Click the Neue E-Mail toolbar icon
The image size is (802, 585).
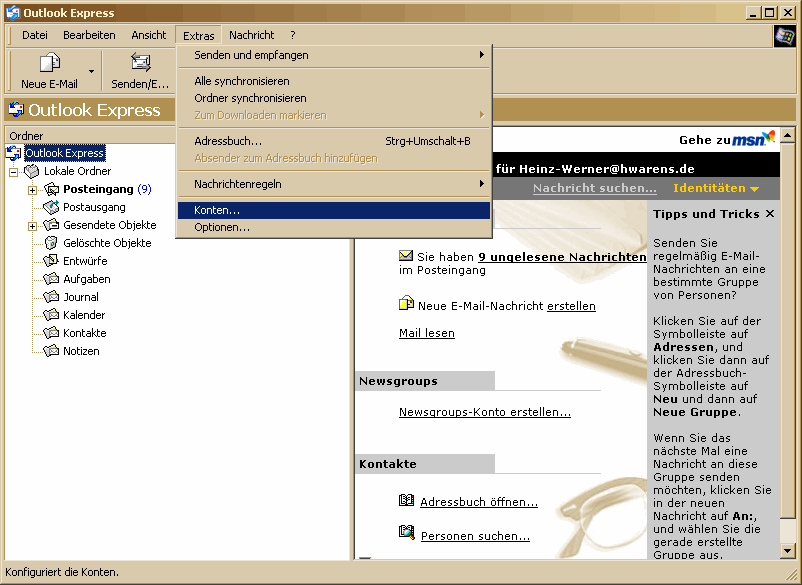(x=50, y=63)
